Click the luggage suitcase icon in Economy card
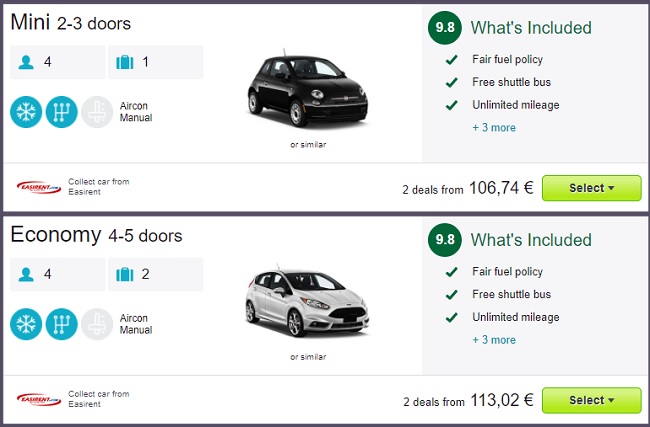Screen dimensions: 650x427 point(125,275)
